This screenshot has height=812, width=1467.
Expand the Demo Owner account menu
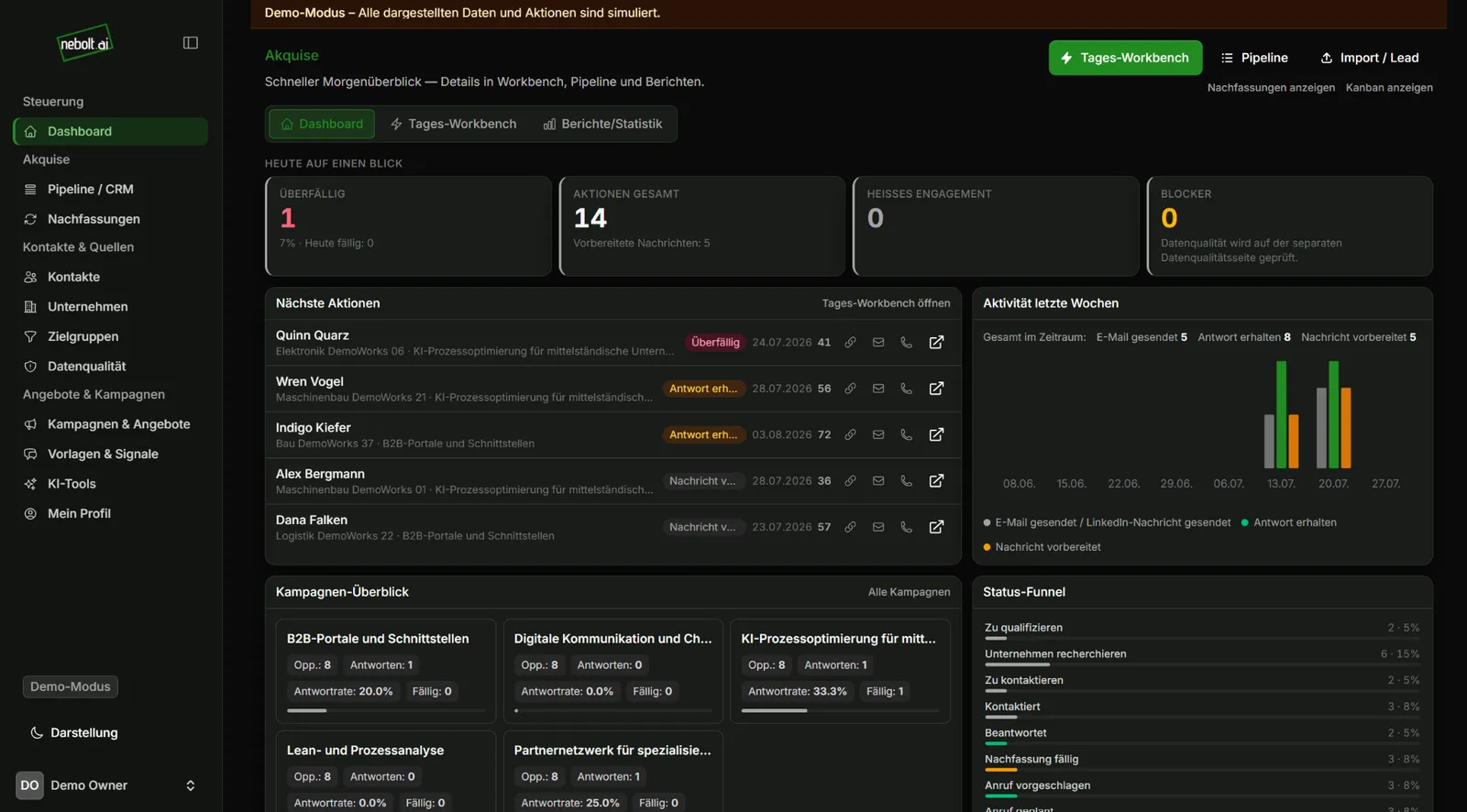110,785
